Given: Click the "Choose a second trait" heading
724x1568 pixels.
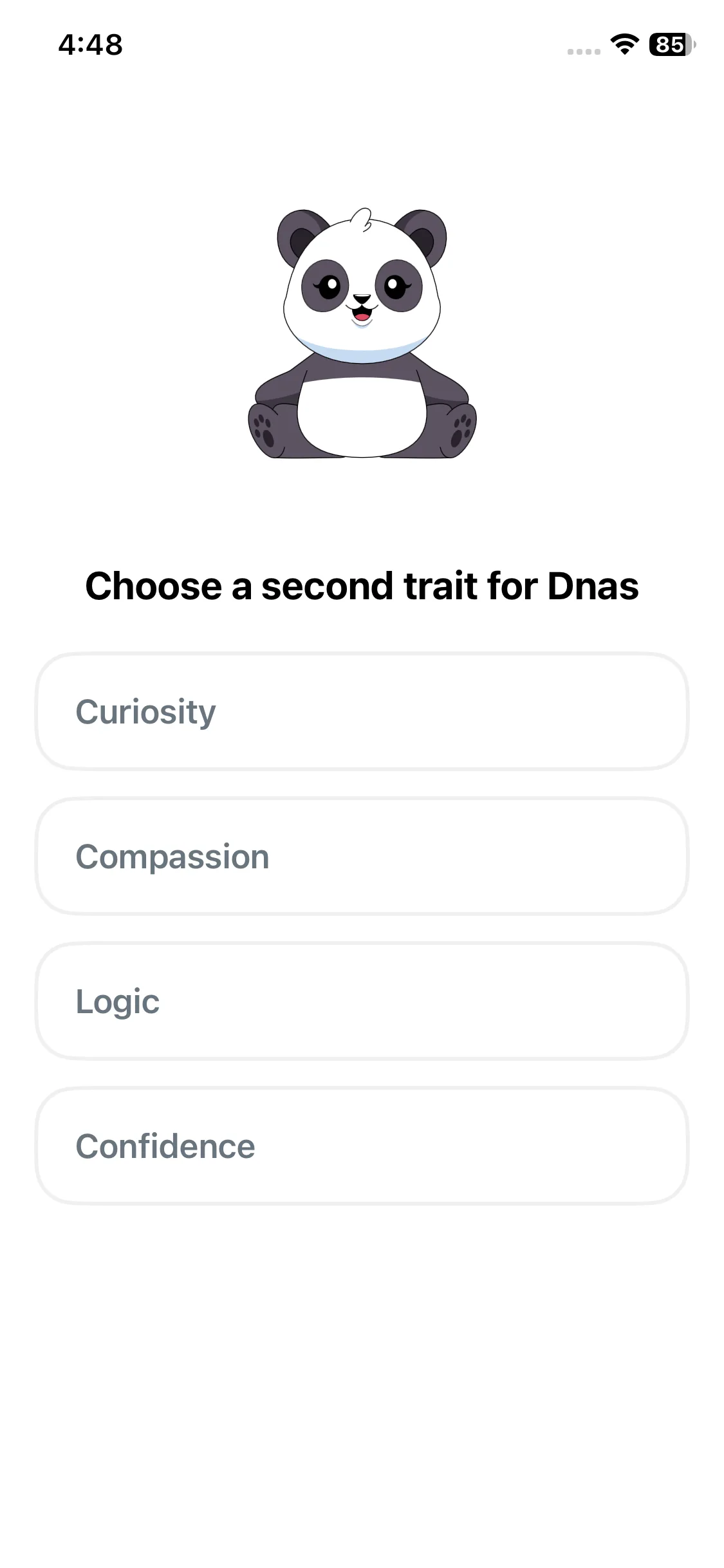Looking at the screenshot, I should (362, 586).
